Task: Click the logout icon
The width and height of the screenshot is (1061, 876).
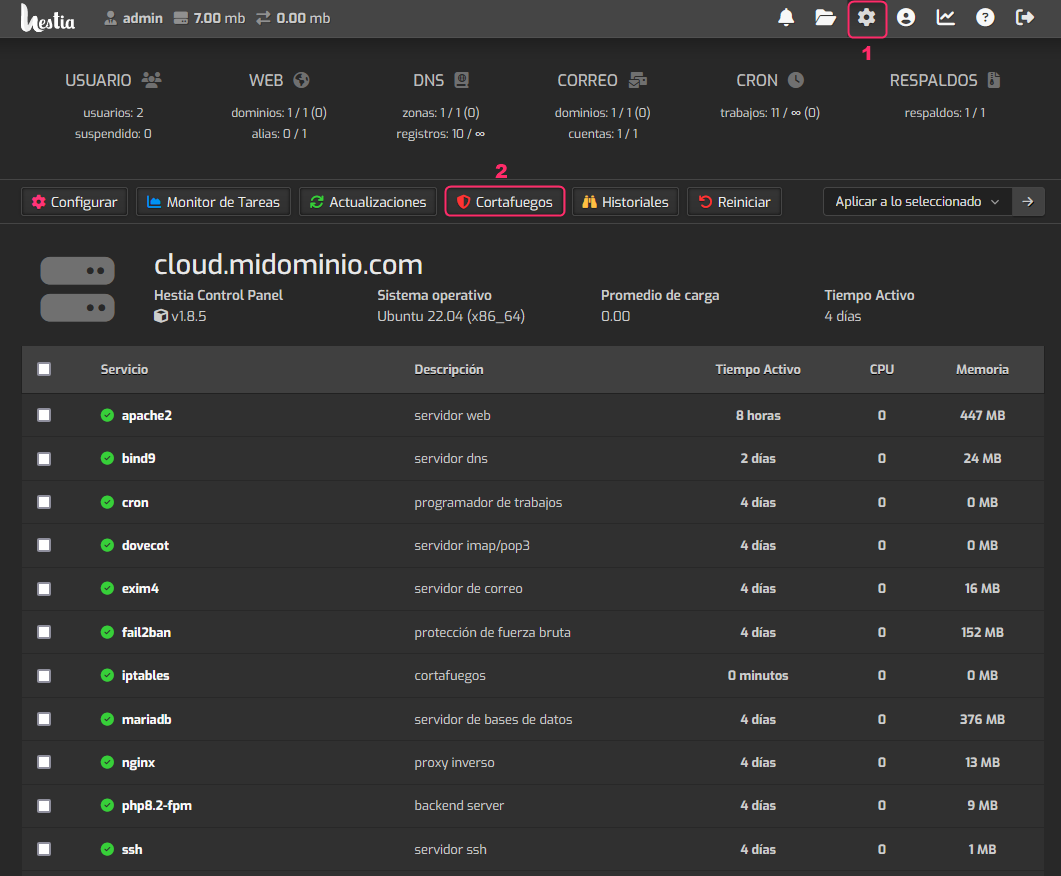Action: (x=1025, y=17)
